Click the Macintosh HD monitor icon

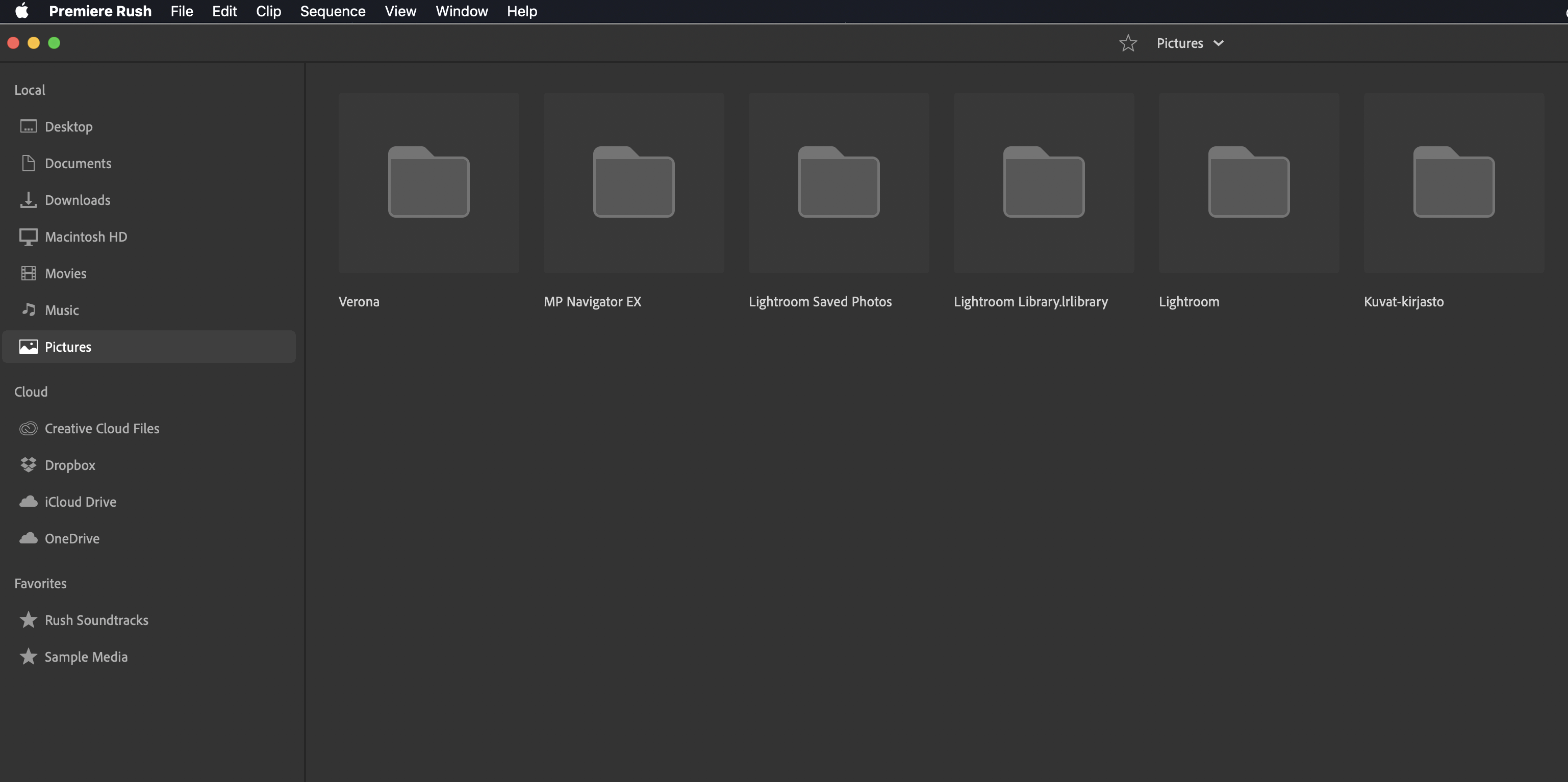[x=28, y=237]
